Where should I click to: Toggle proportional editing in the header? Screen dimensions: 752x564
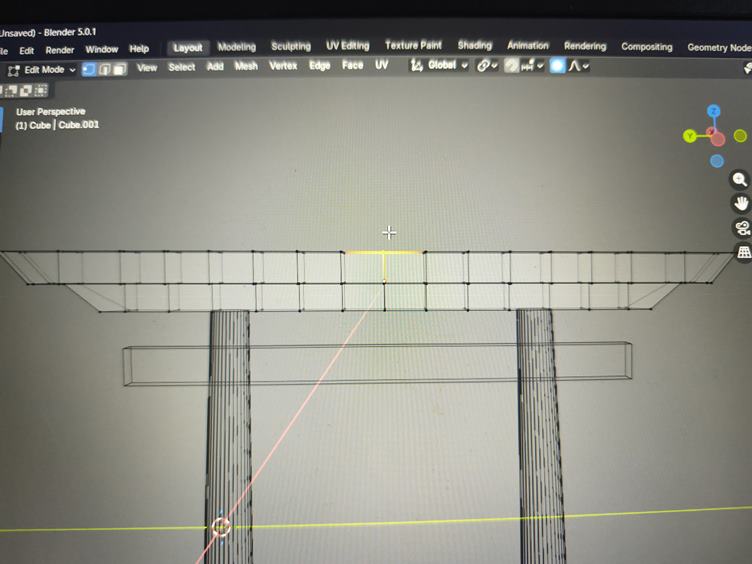(x=557, y=66)
